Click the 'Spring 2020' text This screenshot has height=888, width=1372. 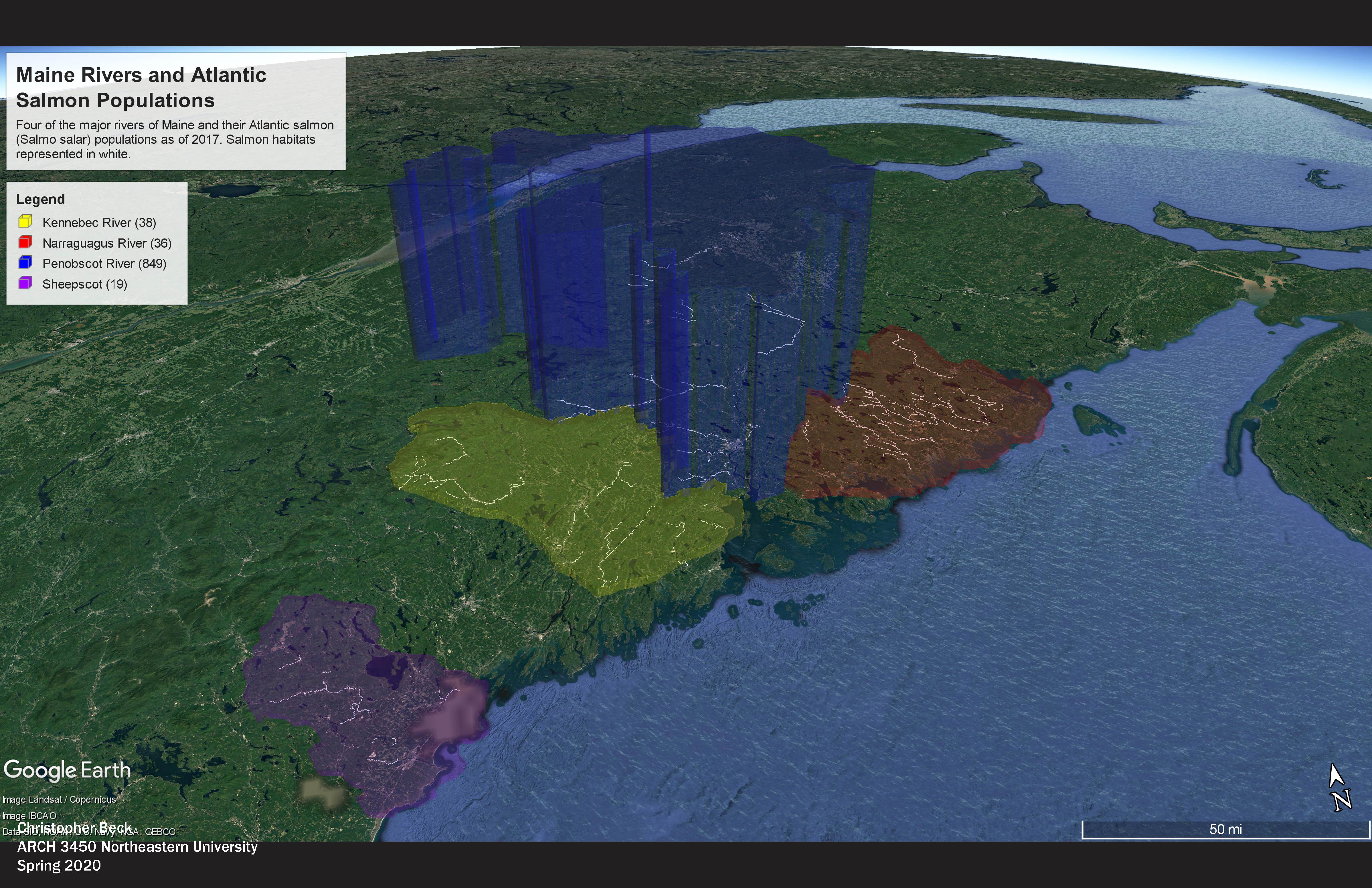click(x=59, y=865)
